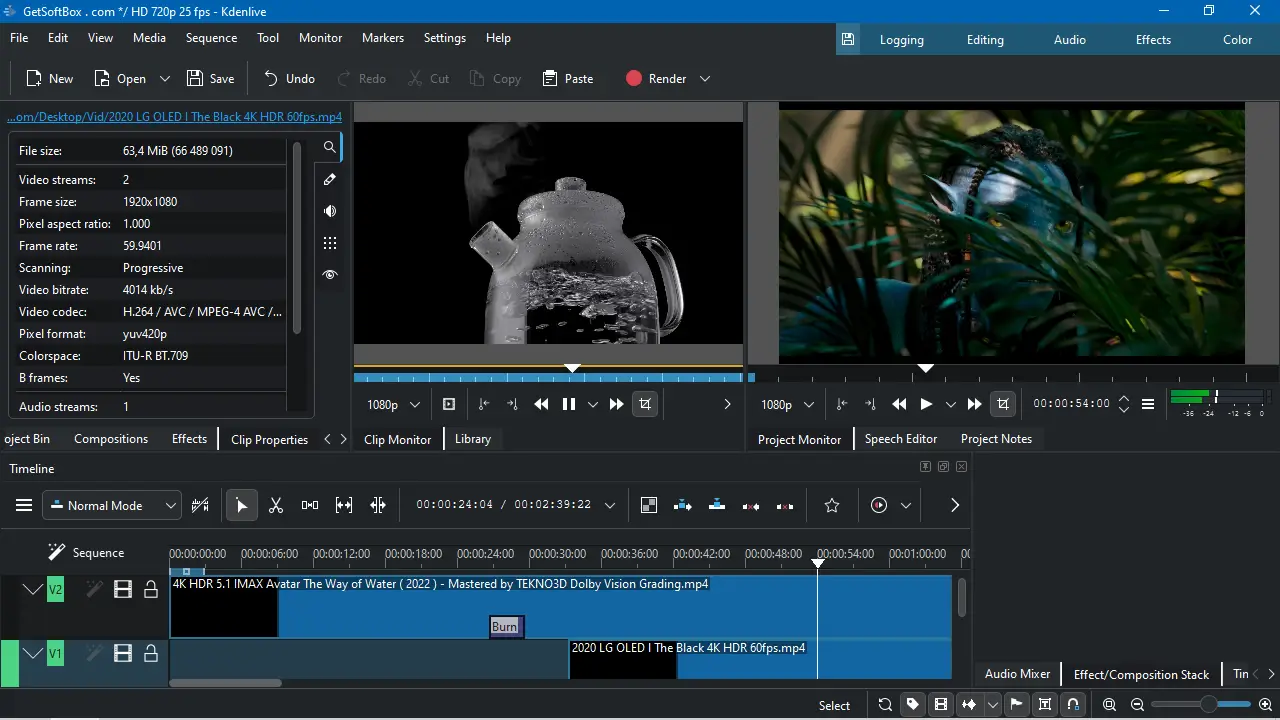Toggle show markers flag in status bar
Viewport: 1280px width, 720px height.
tap(1017, 704)
